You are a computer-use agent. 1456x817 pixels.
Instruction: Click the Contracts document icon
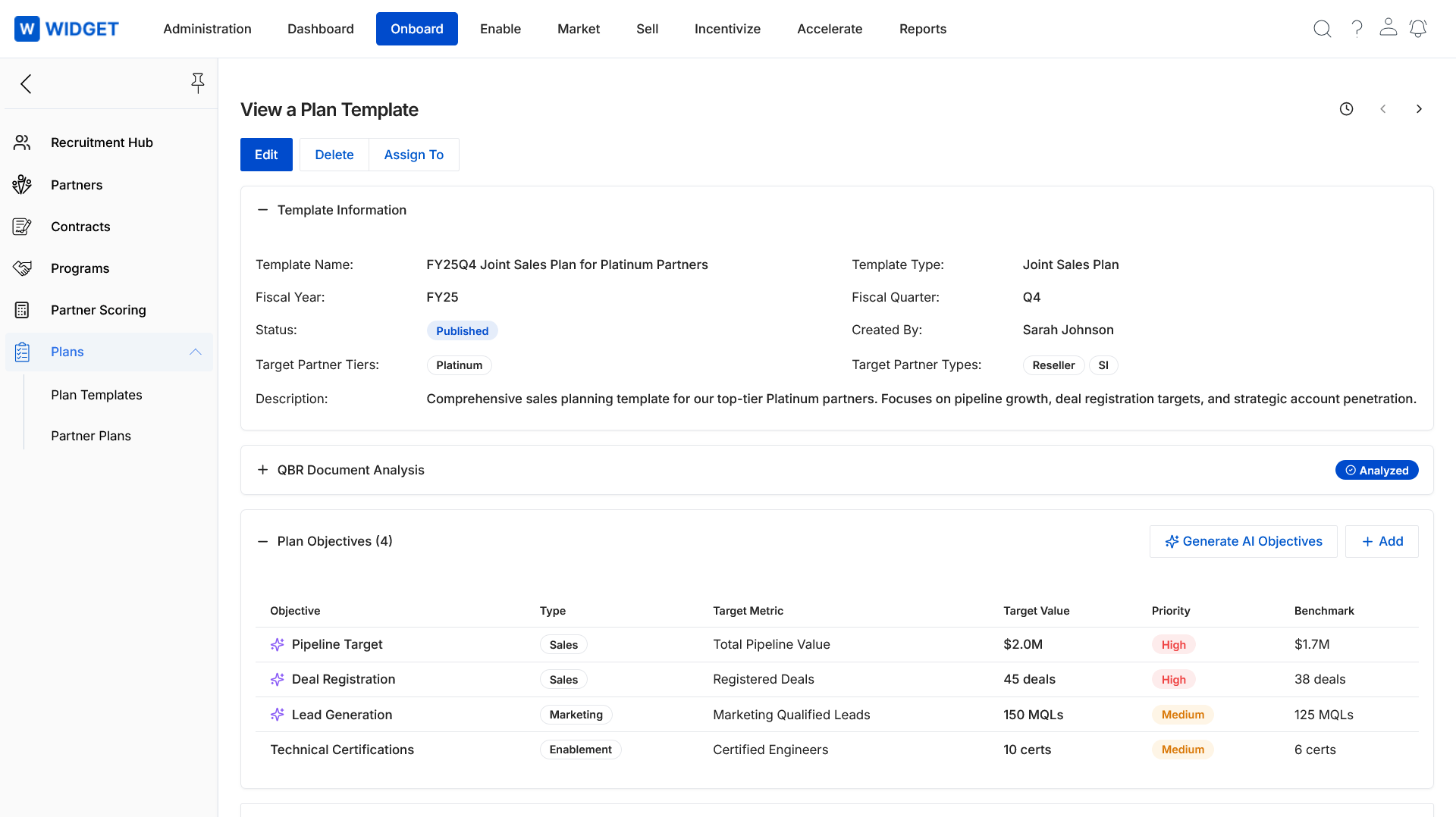(22, 226)
